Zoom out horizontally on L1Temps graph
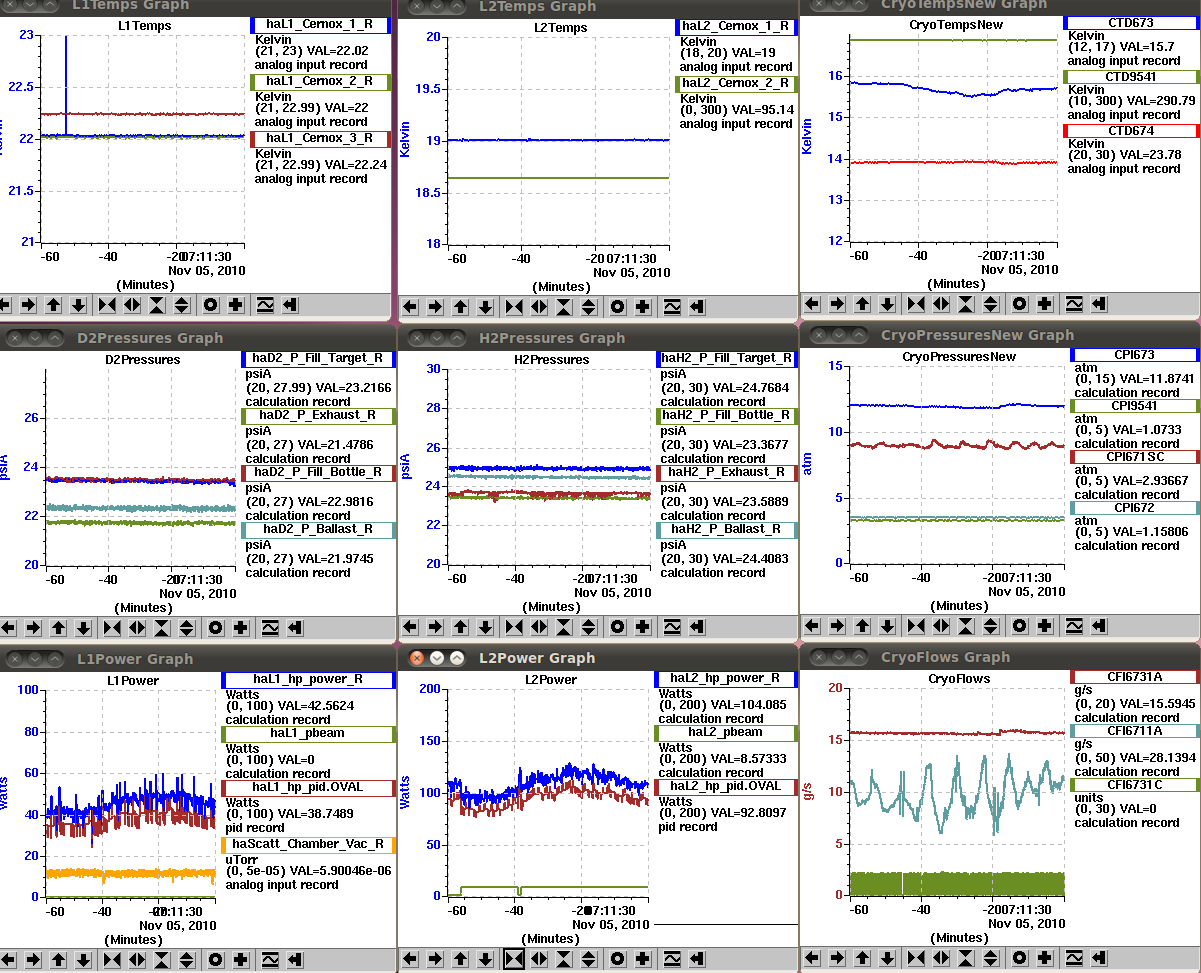1201x973 pixels. 132,305
